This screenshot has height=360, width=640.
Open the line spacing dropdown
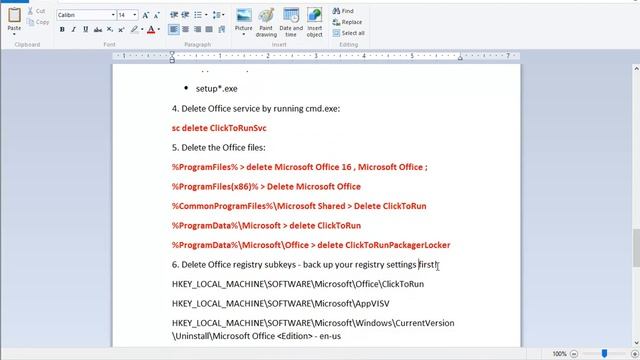pos(218,15)
